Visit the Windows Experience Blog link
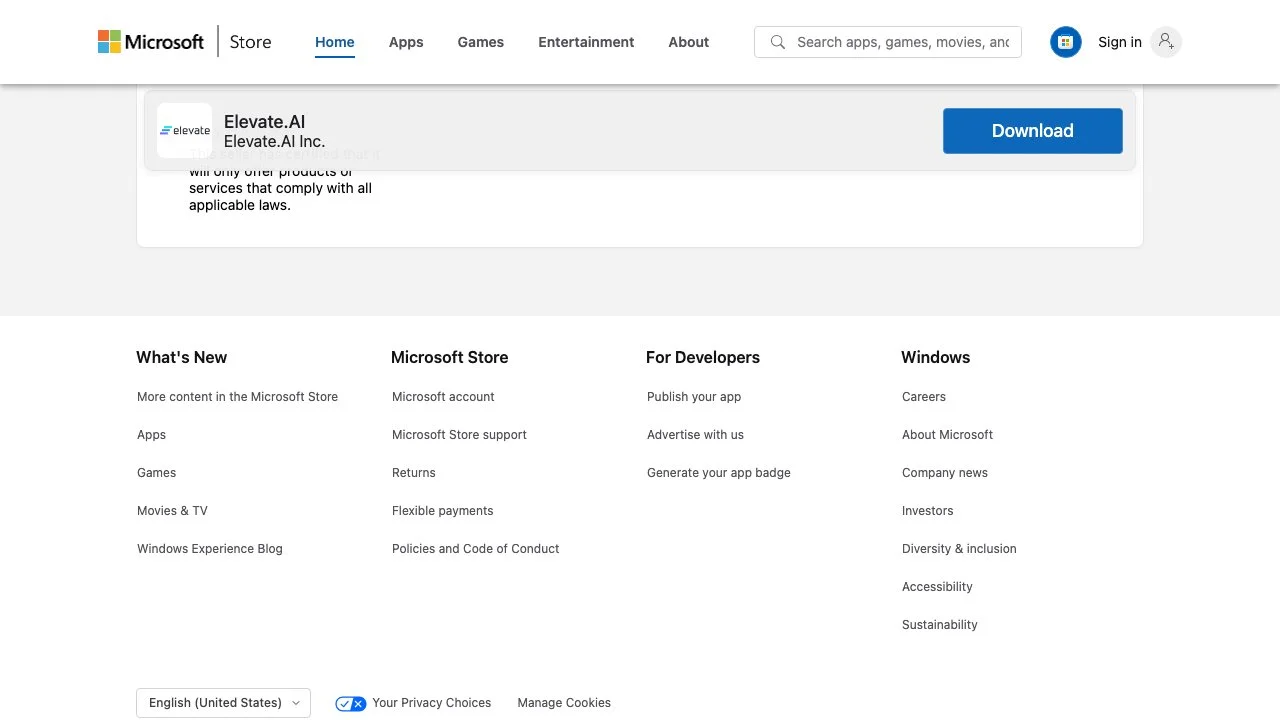Viewport: 1280px width, 720px height. (x=210, y=549)
